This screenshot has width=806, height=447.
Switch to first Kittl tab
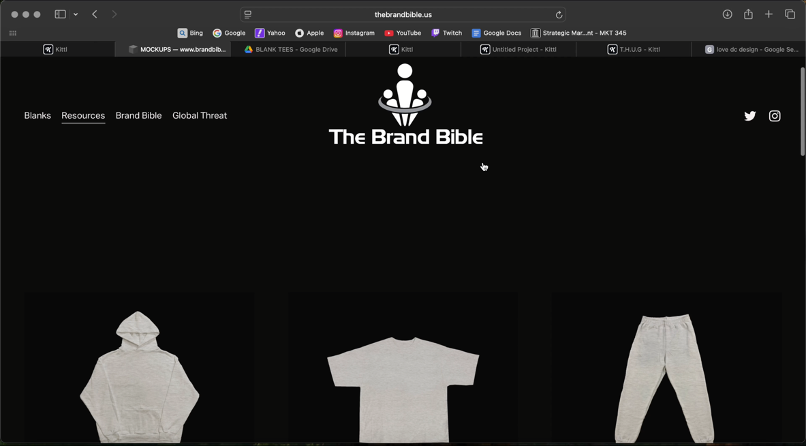click(58, 49)
